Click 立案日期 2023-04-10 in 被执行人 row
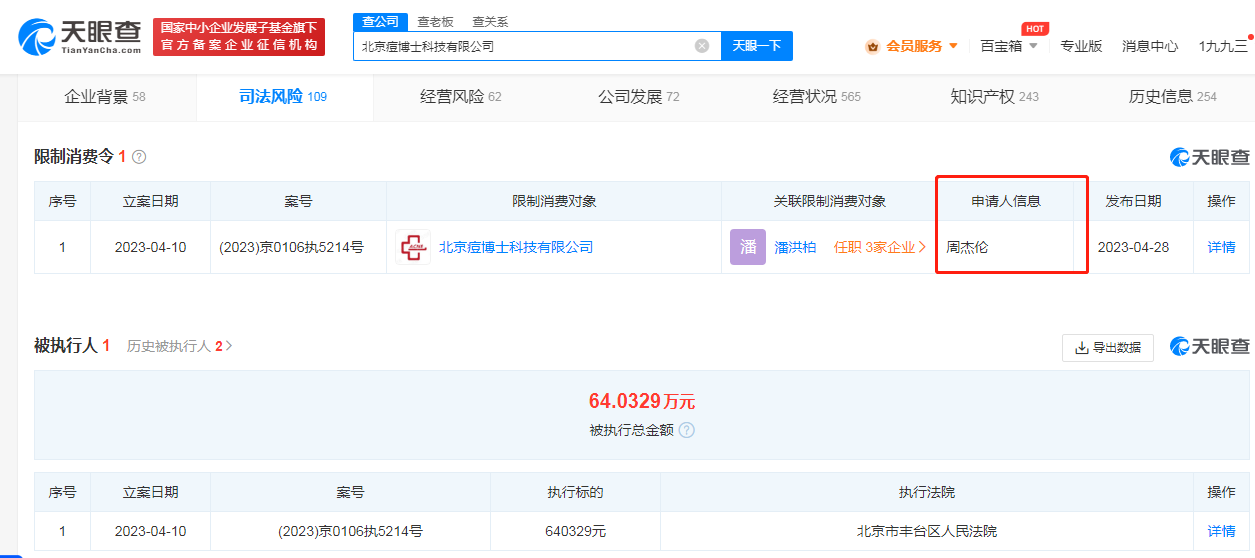 click(x=150, y=531)
